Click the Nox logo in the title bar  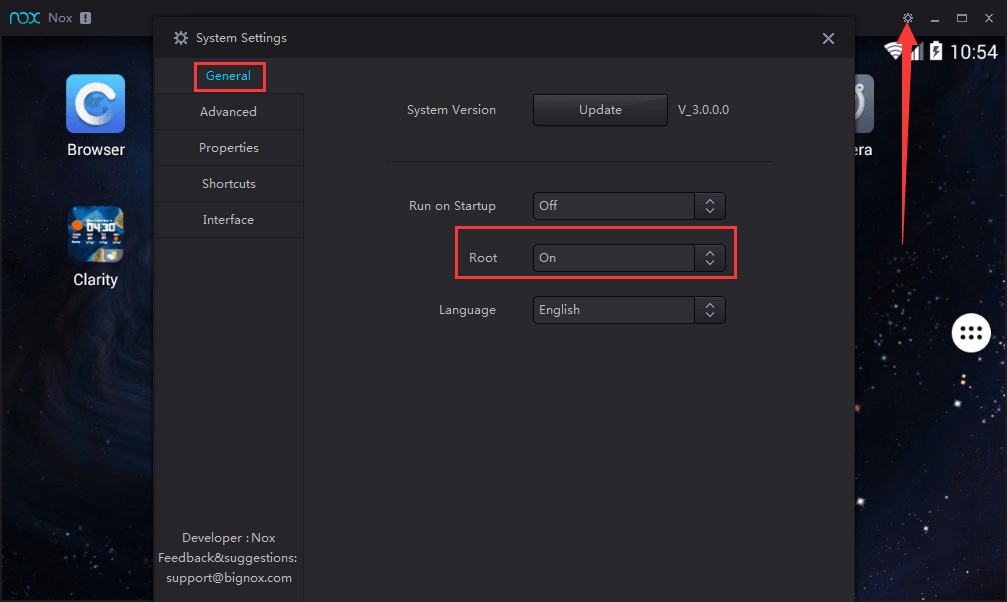pos(24,17)
